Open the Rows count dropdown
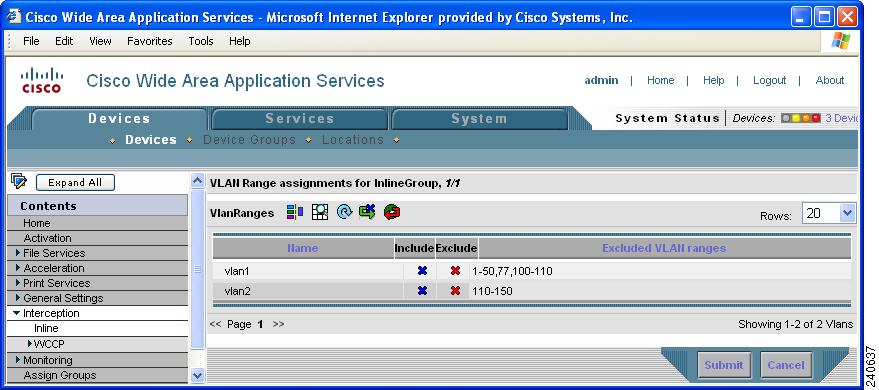This screenshot has height=390, width=879. coord(847,213)
